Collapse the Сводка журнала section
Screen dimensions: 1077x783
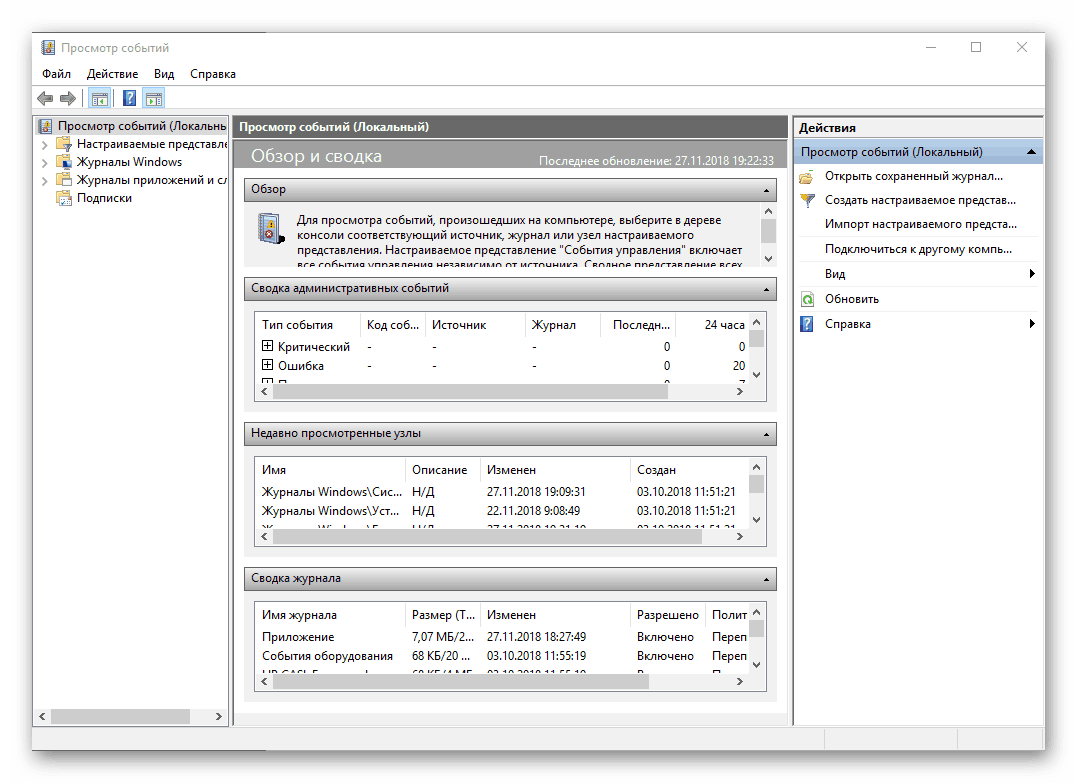click(767, 579)
